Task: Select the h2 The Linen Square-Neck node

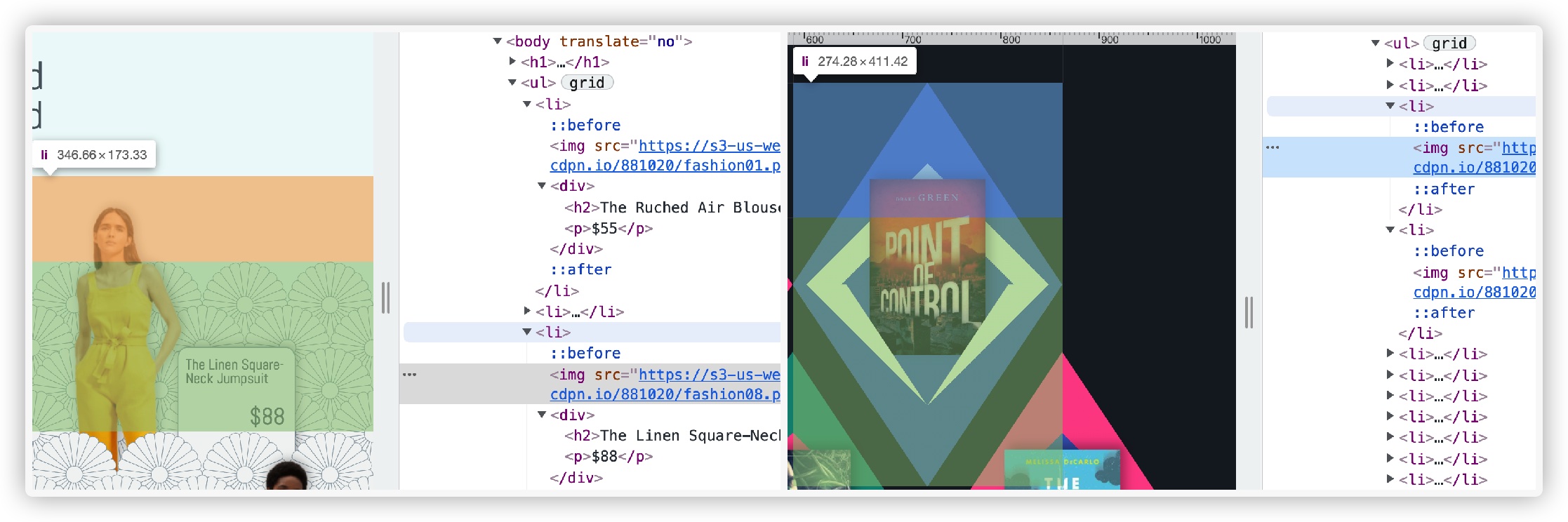Action: point(672,436)
